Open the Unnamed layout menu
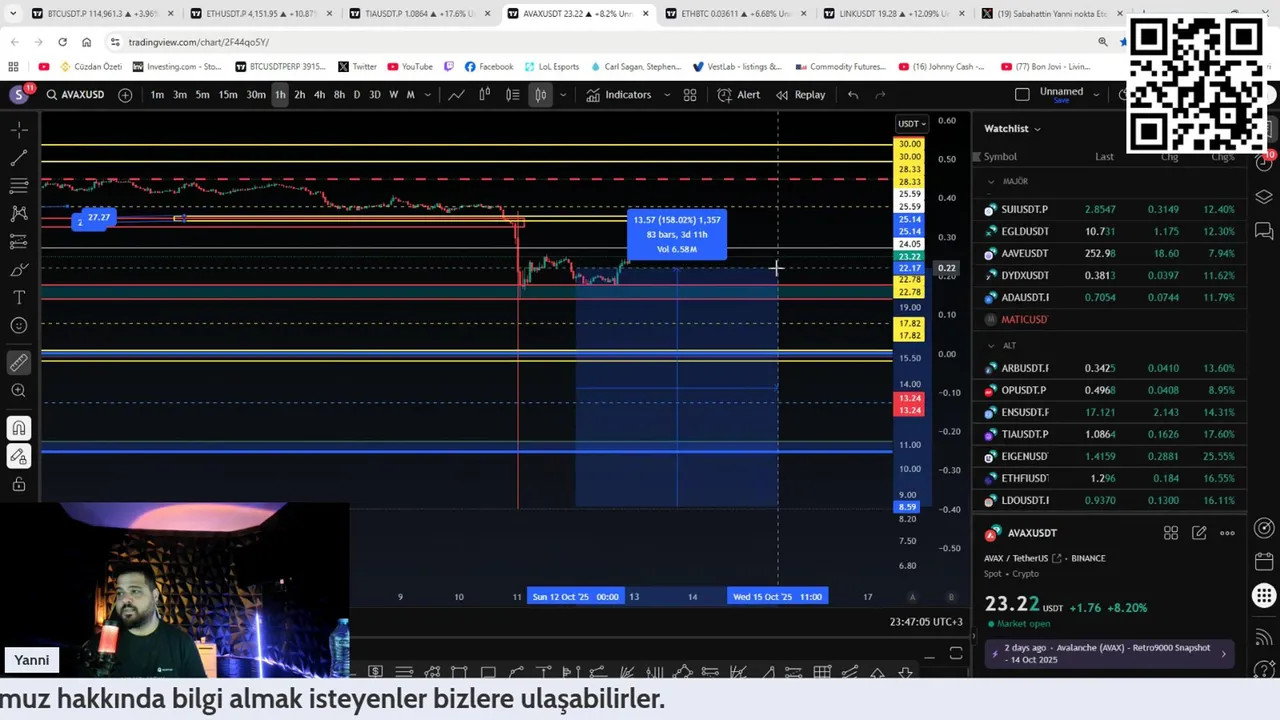Screen dimensions: 1280x720 pos(1070,94)
